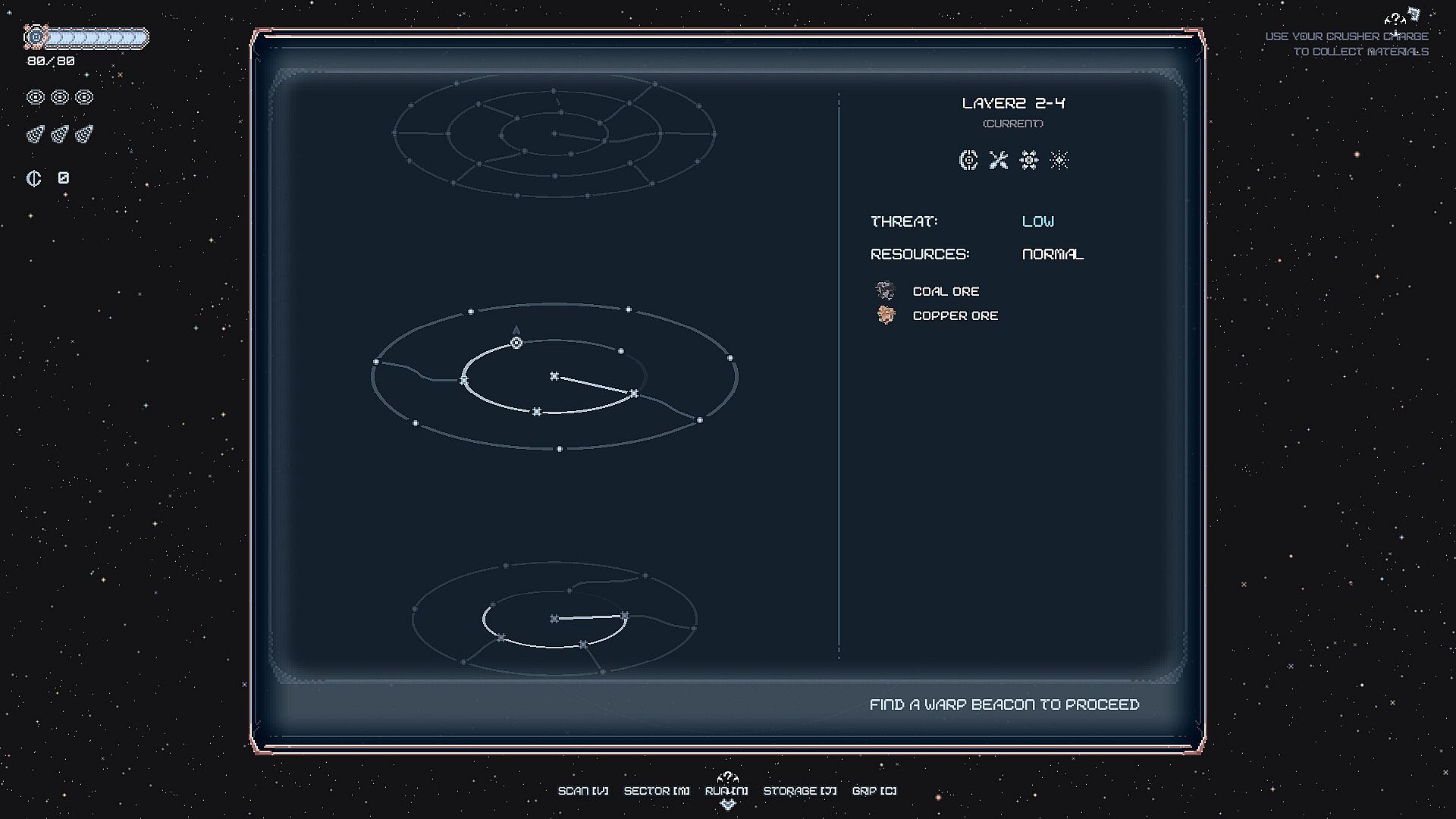Image resolution: width=1456 pixels, height=819 pixels.
Task: Click the shield core icon under Layer 2-4
Action: click(x=968, y=160)
